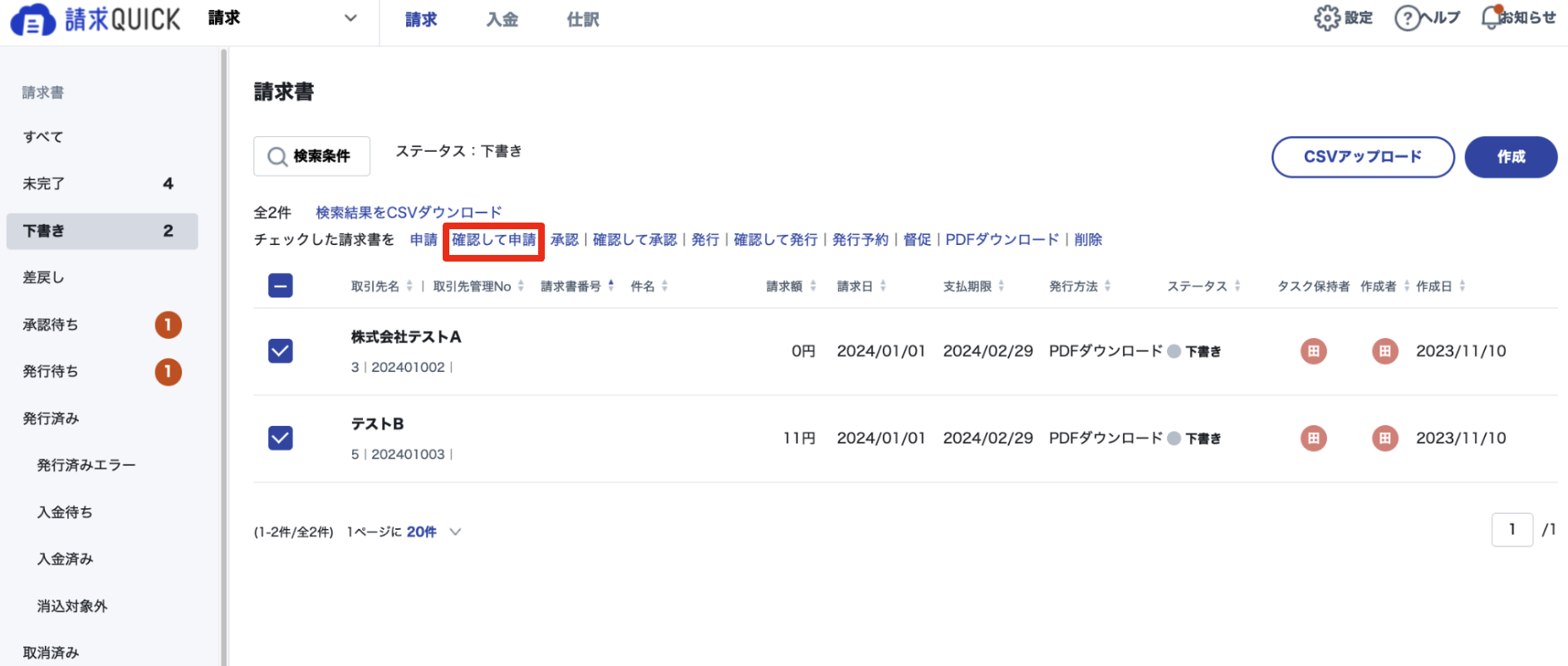The width and height of the screenshot is (1568, 666).
Task: Uncheck the テストB row checkbox
Action: tap(281, 438)
